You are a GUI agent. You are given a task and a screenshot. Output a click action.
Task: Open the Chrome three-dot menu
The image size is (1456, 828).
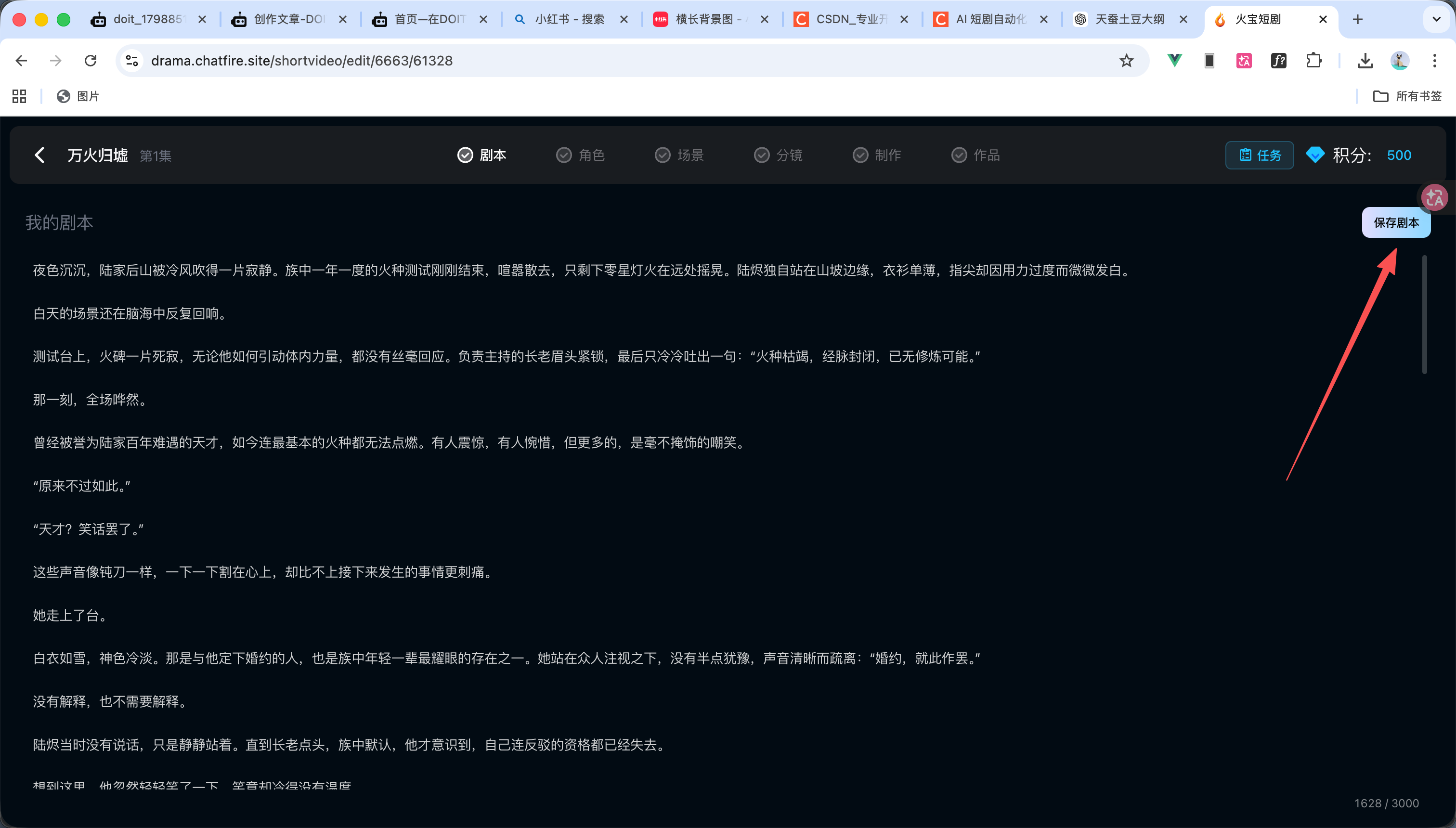[x=1435, y=60]
